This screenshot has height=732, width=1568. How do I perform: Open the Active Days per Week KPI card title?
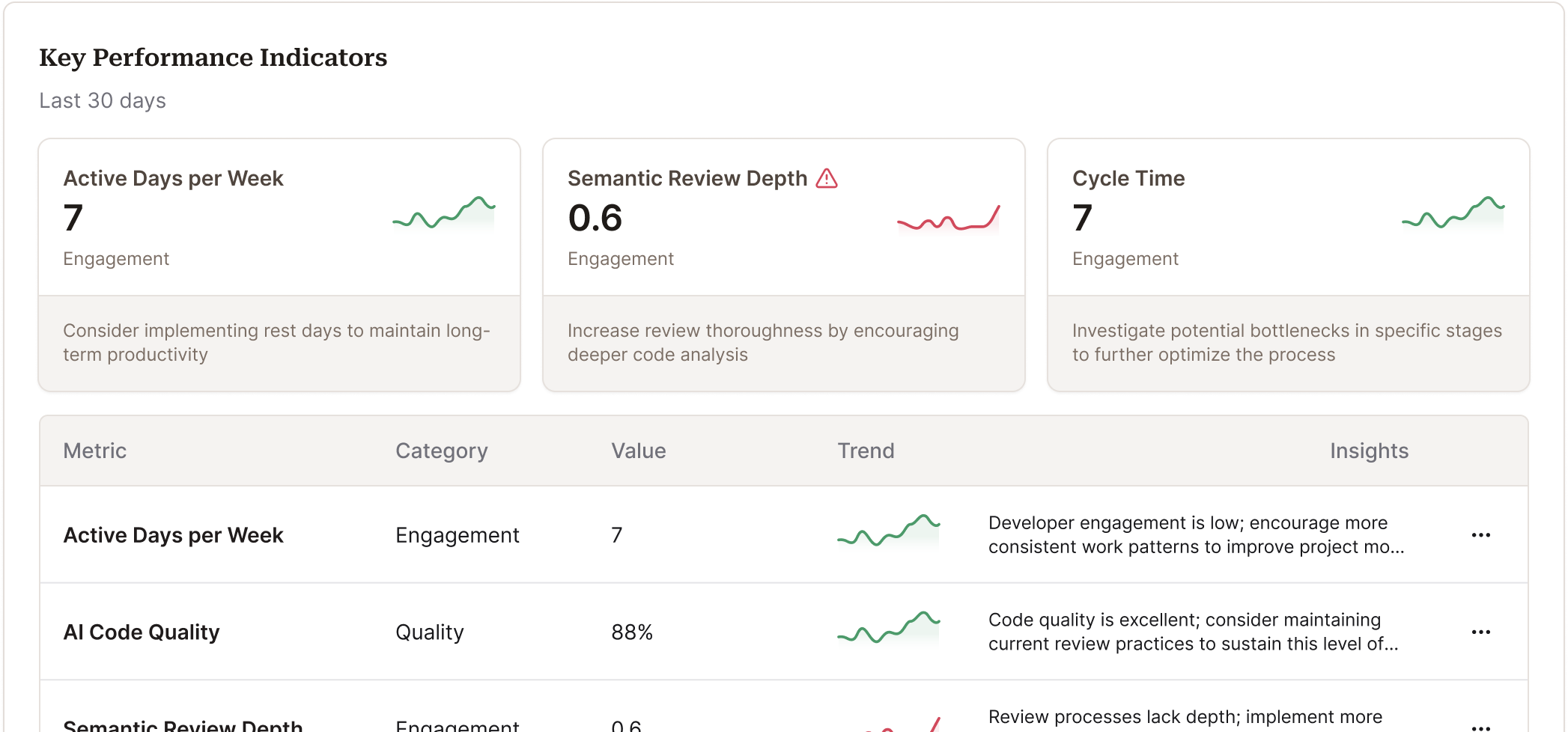tap(173, 178)
